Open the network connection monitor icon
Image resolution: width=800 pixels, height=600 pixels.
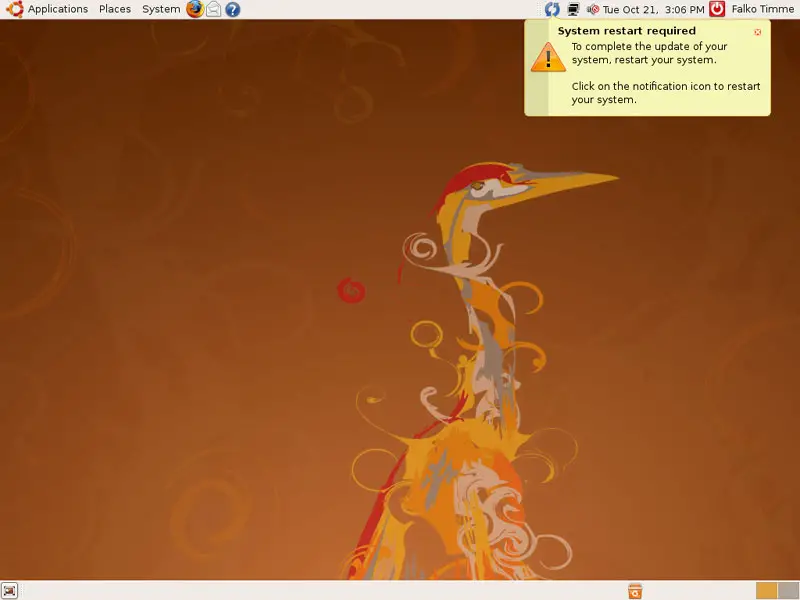click(x=573, y=9)
